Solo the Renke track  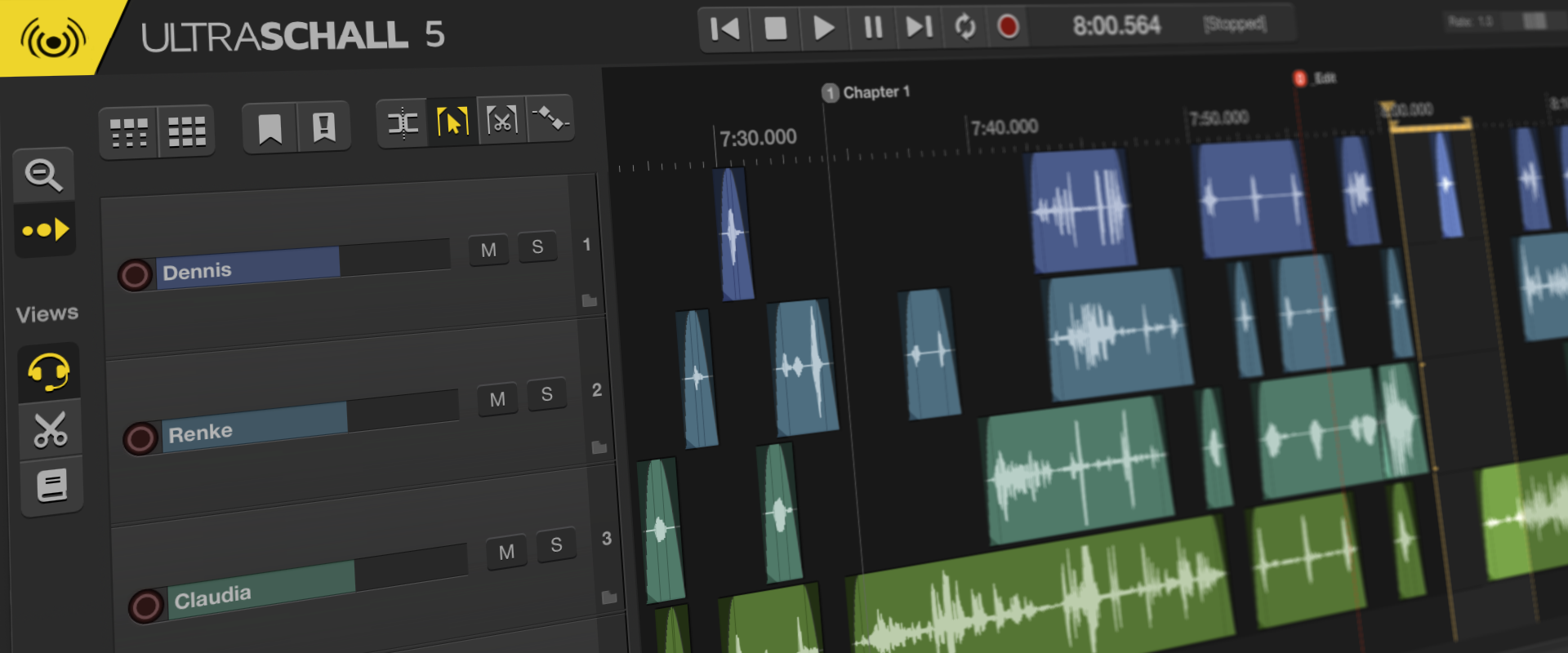click(546, 395)
